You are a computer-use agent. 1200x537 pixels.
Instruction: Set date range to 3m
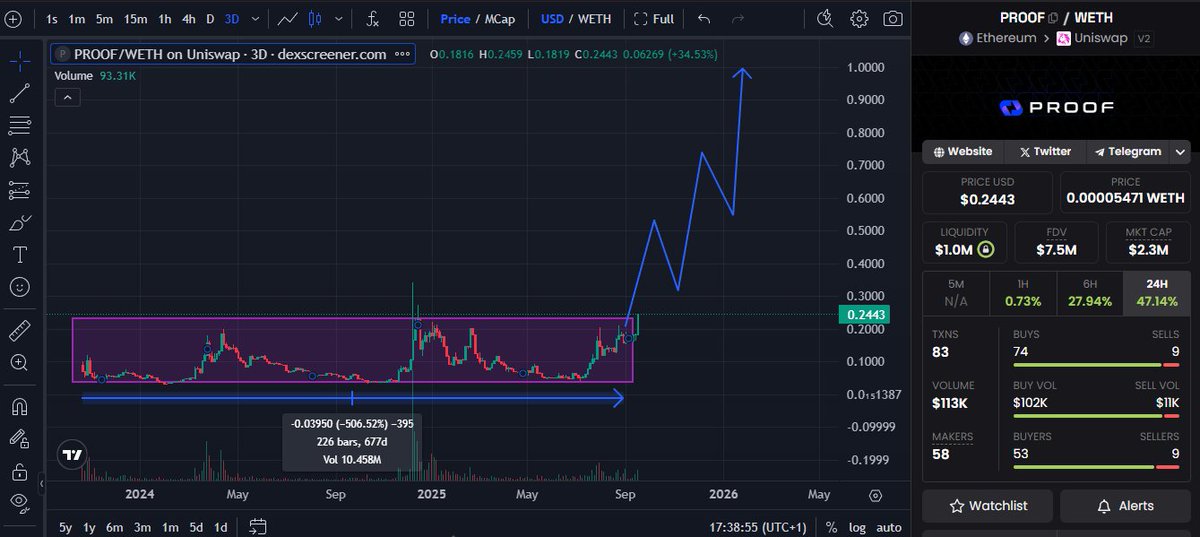pyautogui.click(x=143, y=527)
